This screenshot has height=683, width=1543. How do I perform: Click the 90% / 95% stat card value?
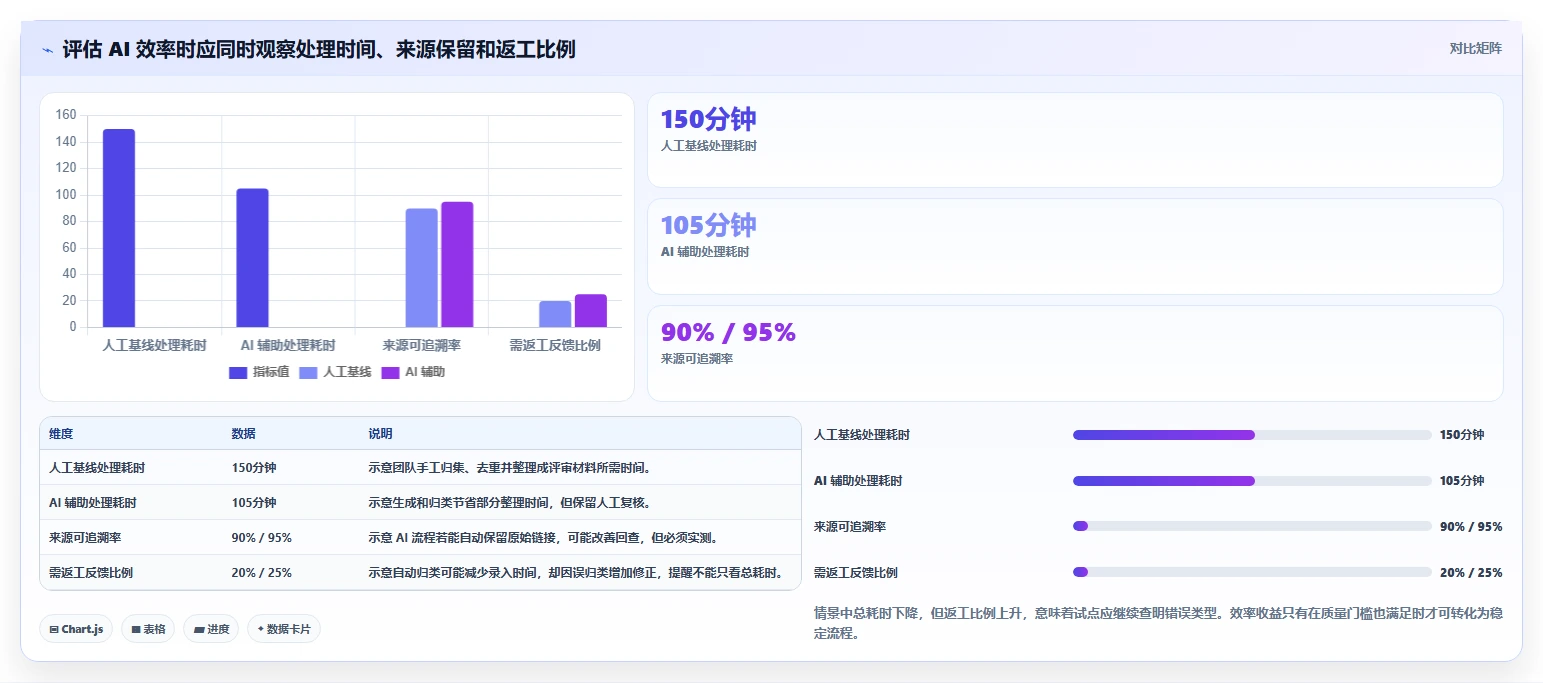tap(728, 332)
